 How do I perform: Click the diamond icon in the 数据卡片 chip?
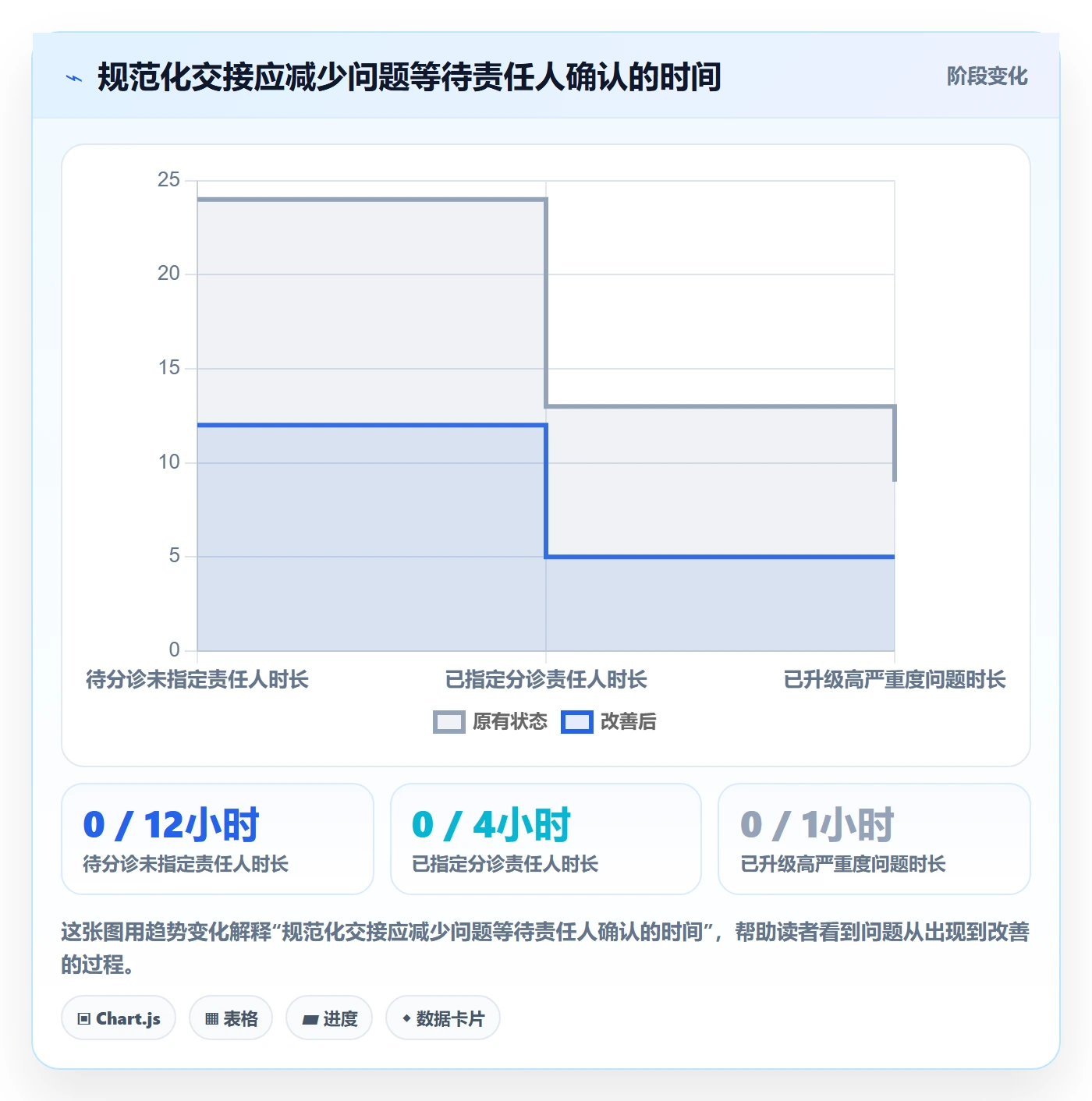tap(406, 1018)
